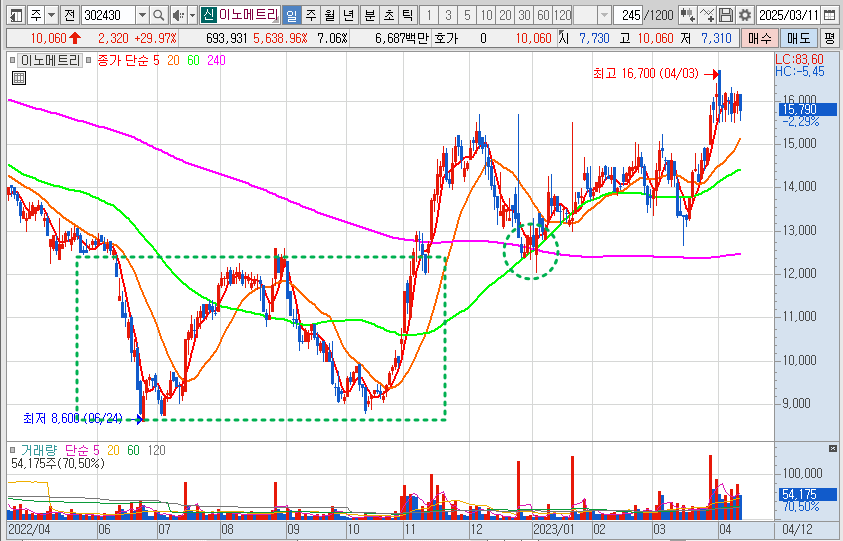843x541 pixels.
Task: Click the 평 button
Action: point(830,38)
